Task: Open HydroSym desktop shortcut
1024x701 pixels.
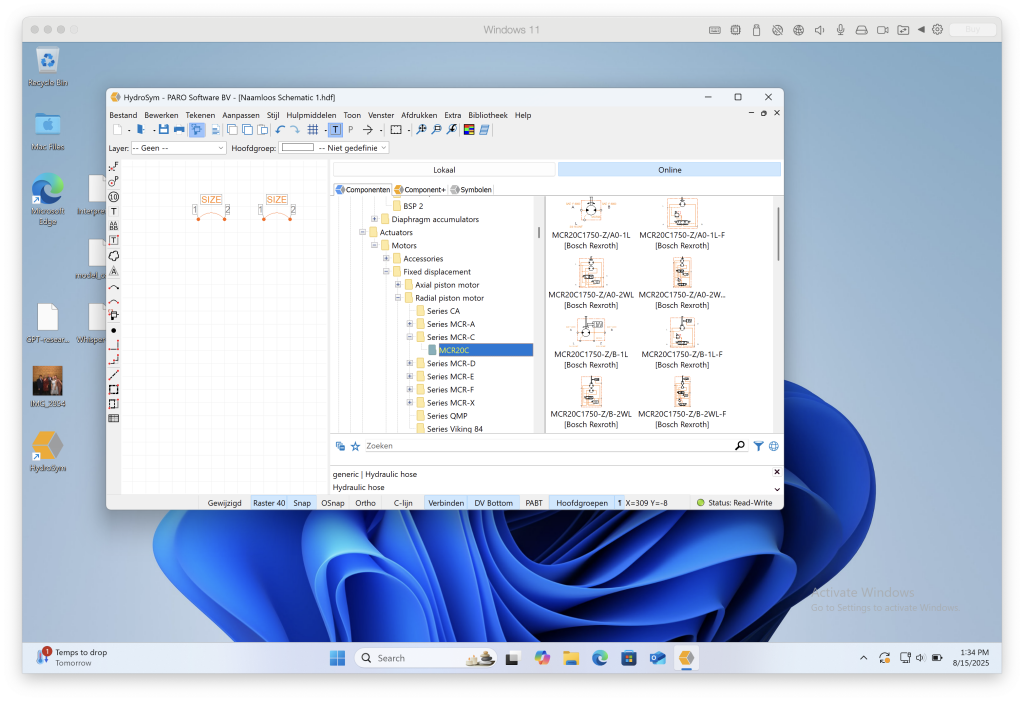Action: [47, 451]
